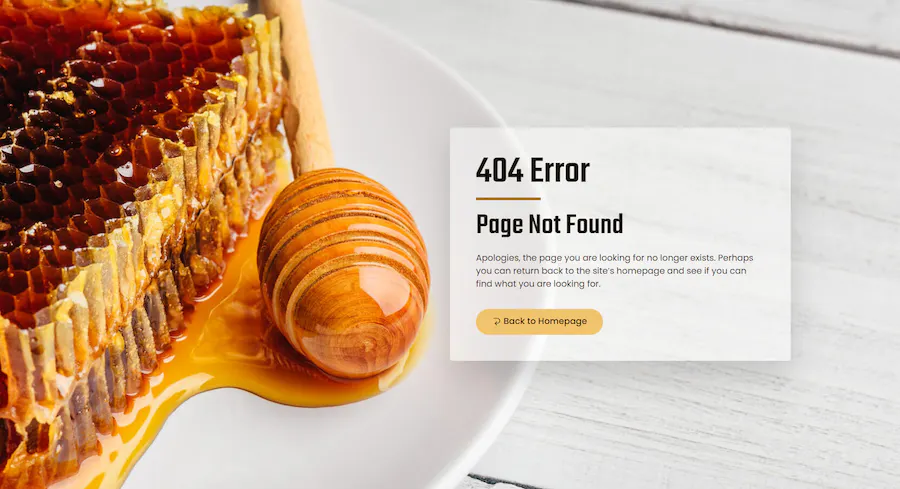
Task: Click the Page Not Found heading
Action: [549, 224]
